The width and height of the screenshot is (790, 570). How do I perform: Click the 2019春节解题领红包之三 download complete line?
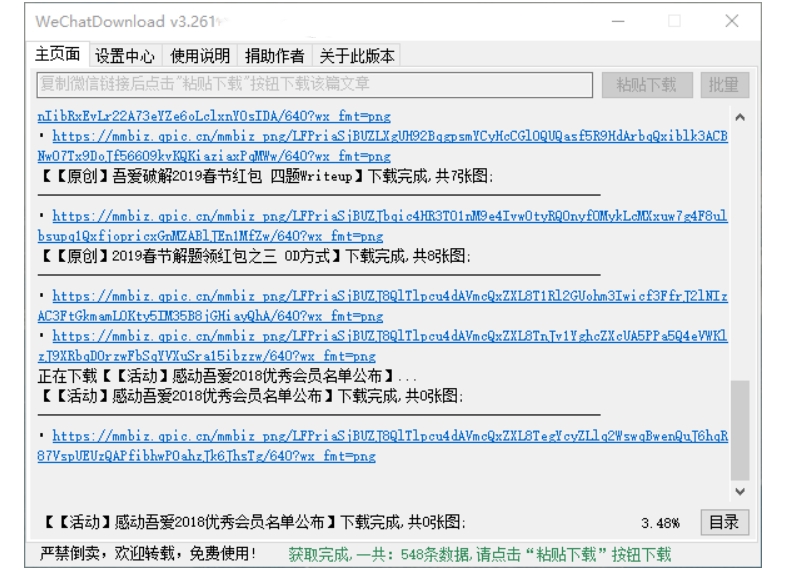(x=256, y=256)
